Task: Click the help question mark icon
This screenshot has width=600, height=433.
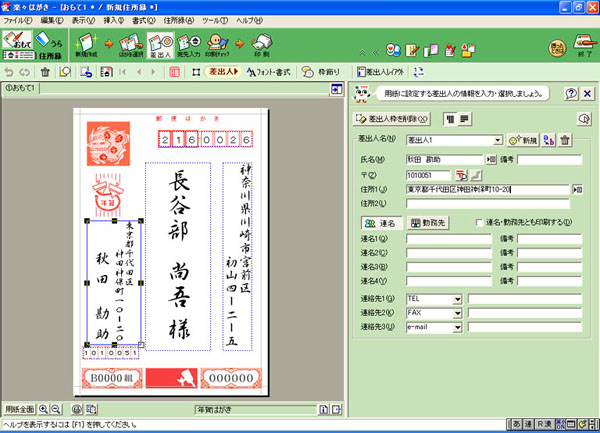Action: (x=571, y=93)
